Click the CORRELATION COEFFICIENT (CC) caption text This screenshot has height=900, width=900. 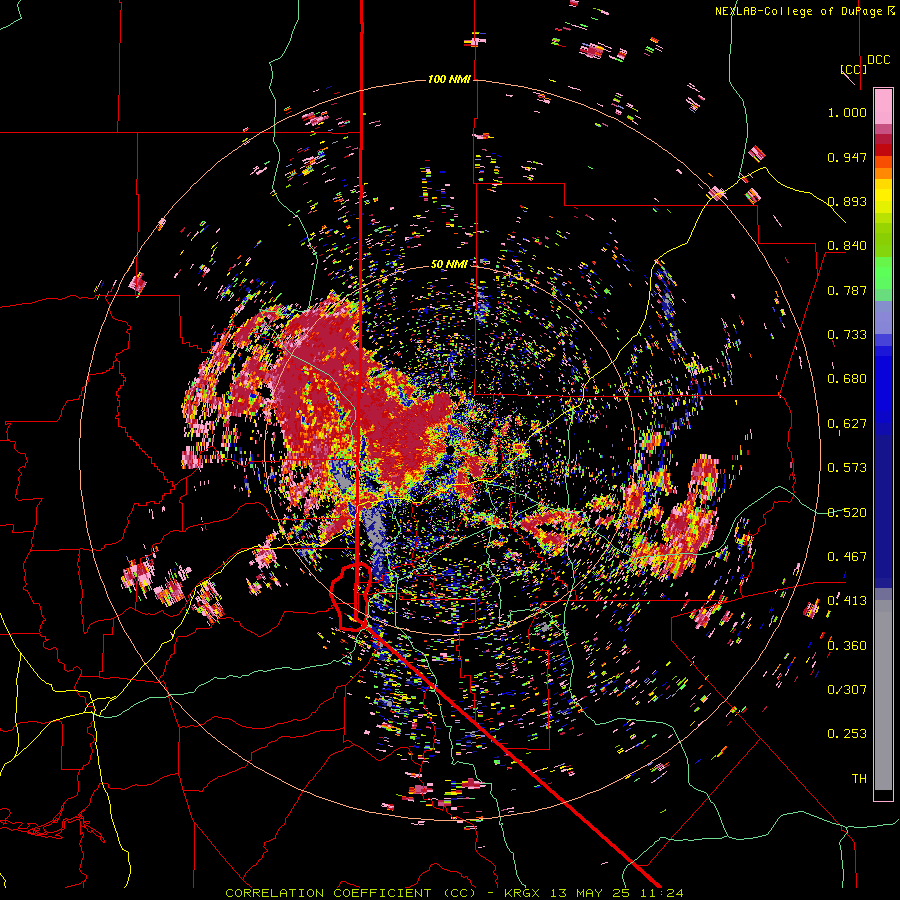click(x=350, y=893)
